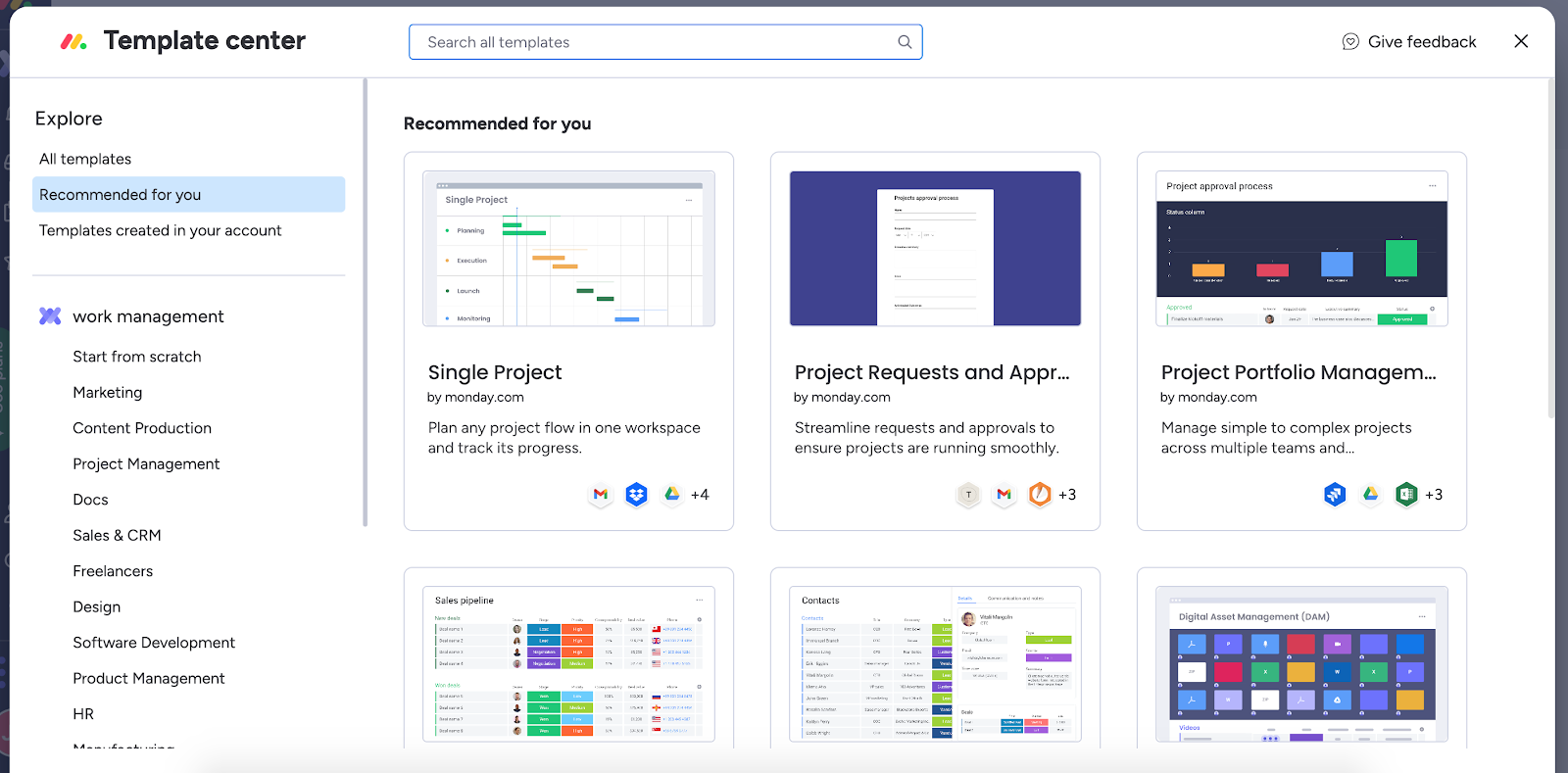Close the Template center dialog
This screenshot has width=1568, height=773.
tap(1521, 41)
